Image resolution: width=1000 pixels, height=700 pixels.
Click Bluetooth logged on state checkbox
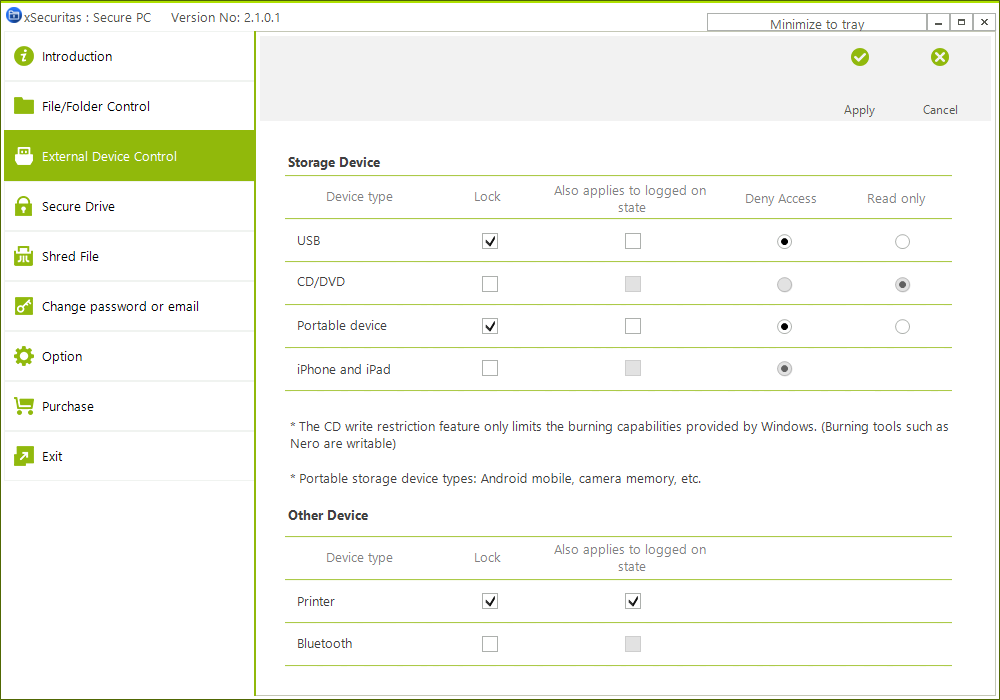coord(633,644)
